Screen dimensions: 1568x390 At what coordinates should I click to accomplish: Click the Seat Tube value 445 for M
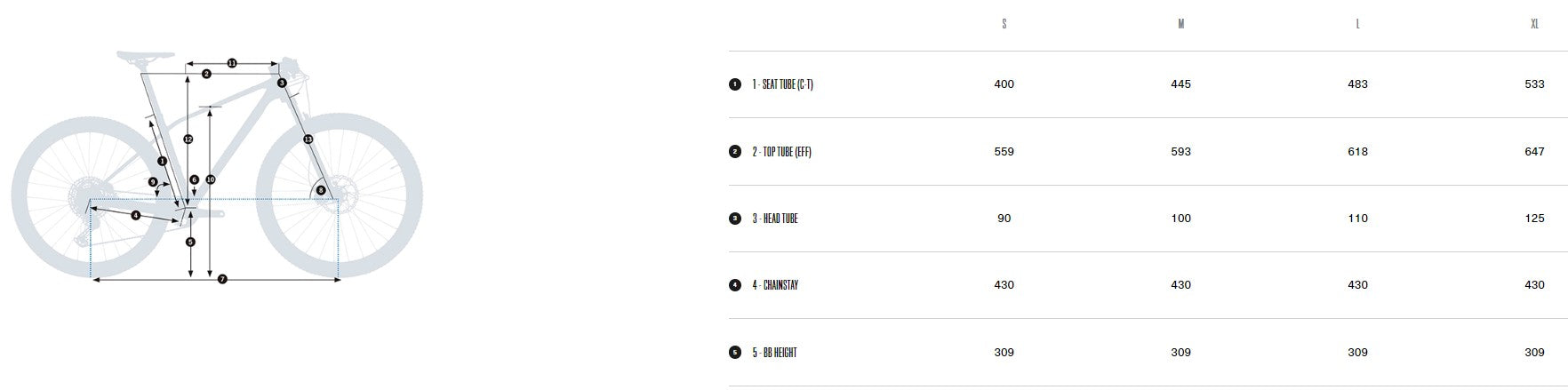(x=1180, y=84)
